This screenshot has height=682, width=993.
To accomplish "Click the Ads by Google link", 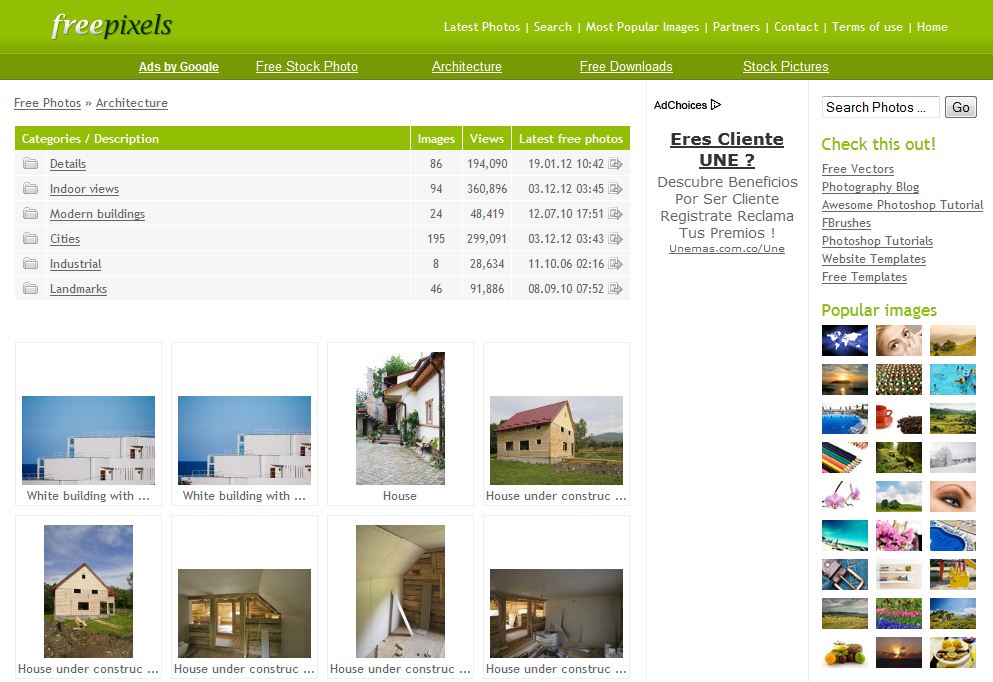I will point(179,66).
